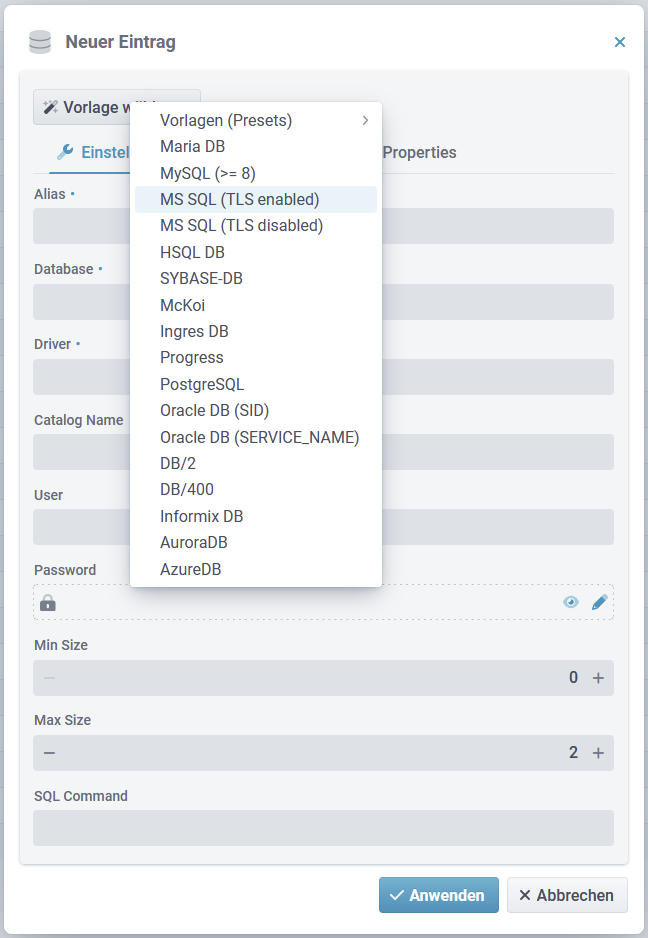The height and width of the screenshot is (938, 648).
Task: Switch to the Properties tab
Action: 419,153
